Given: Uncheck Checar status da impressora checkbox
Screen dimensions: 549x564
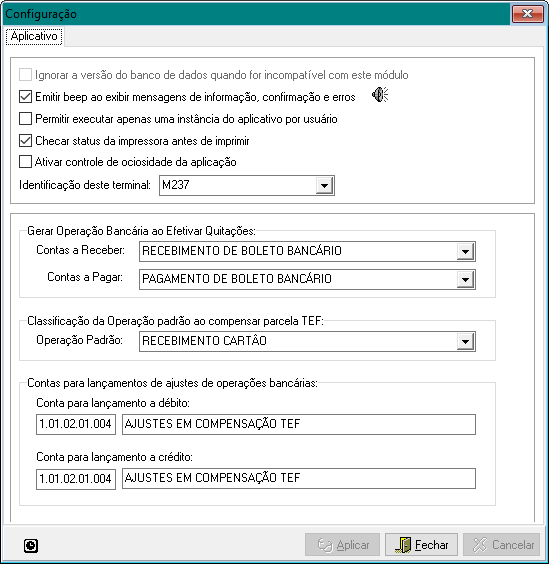Looking at the screenshot, I should point(25,141).
